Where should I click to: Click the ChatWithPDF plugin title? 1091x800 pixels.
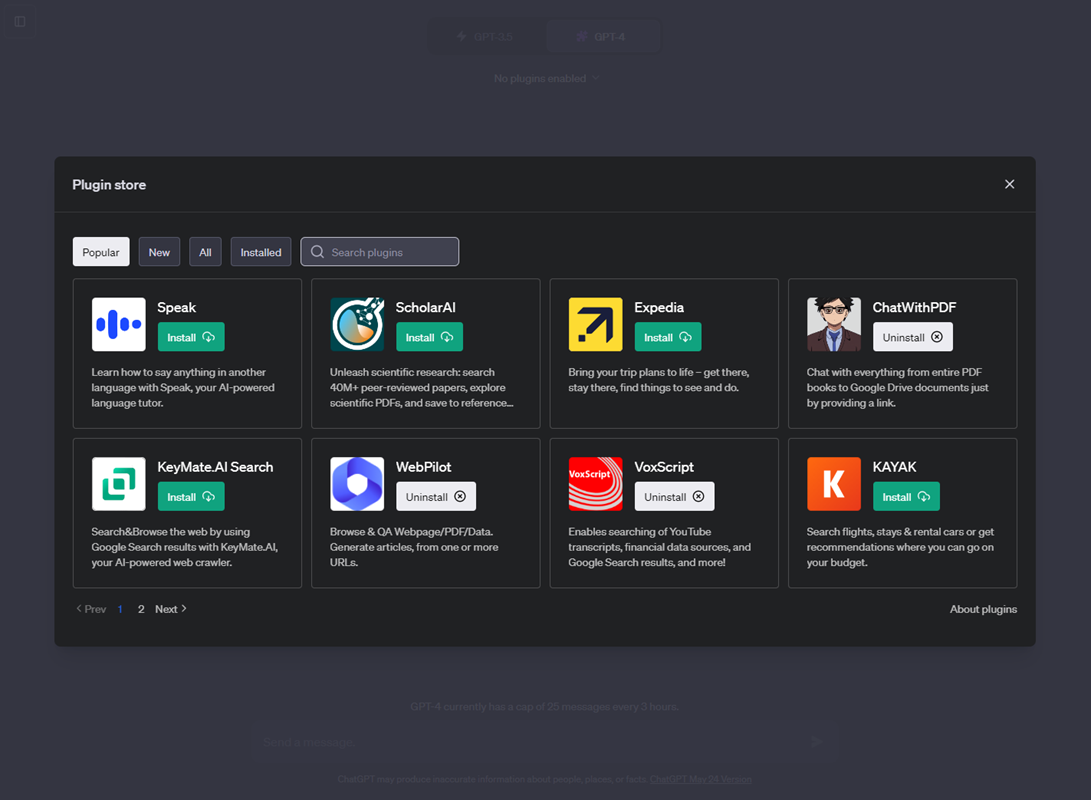[x=914, y=307]
